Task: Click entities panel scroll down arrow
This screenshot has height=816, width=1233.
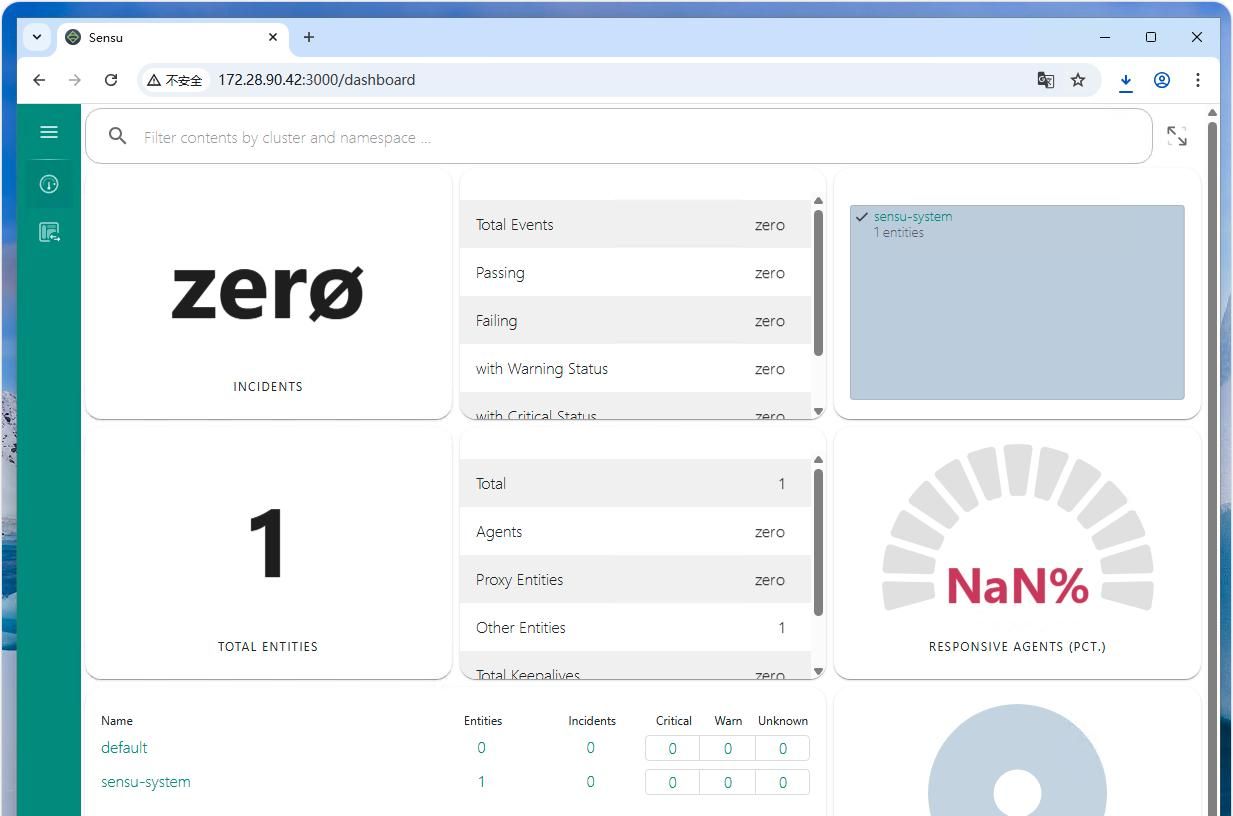Action: click(818, 671)
